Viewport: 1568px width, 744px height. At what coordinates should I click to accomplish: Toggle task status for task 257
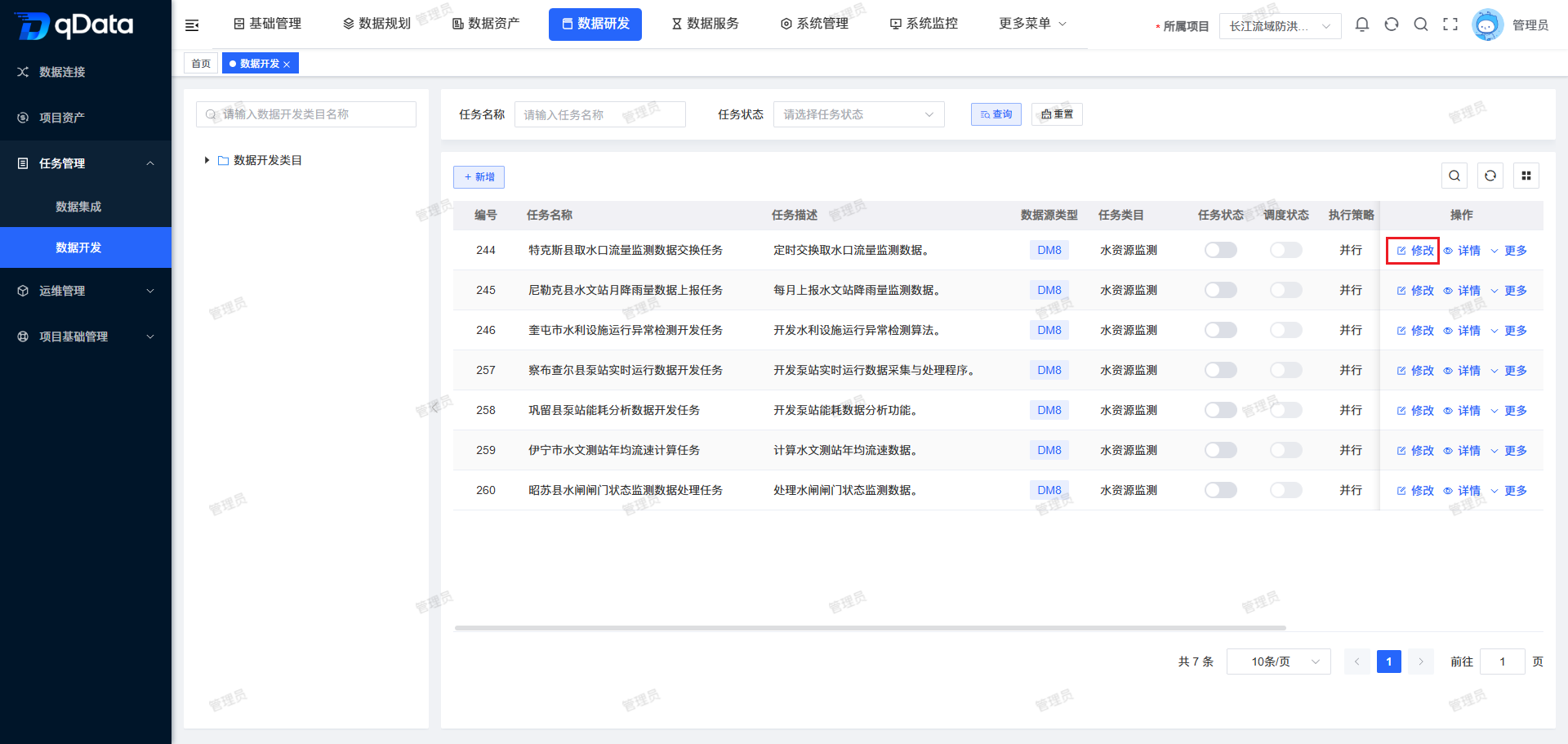click(1221, 370)
